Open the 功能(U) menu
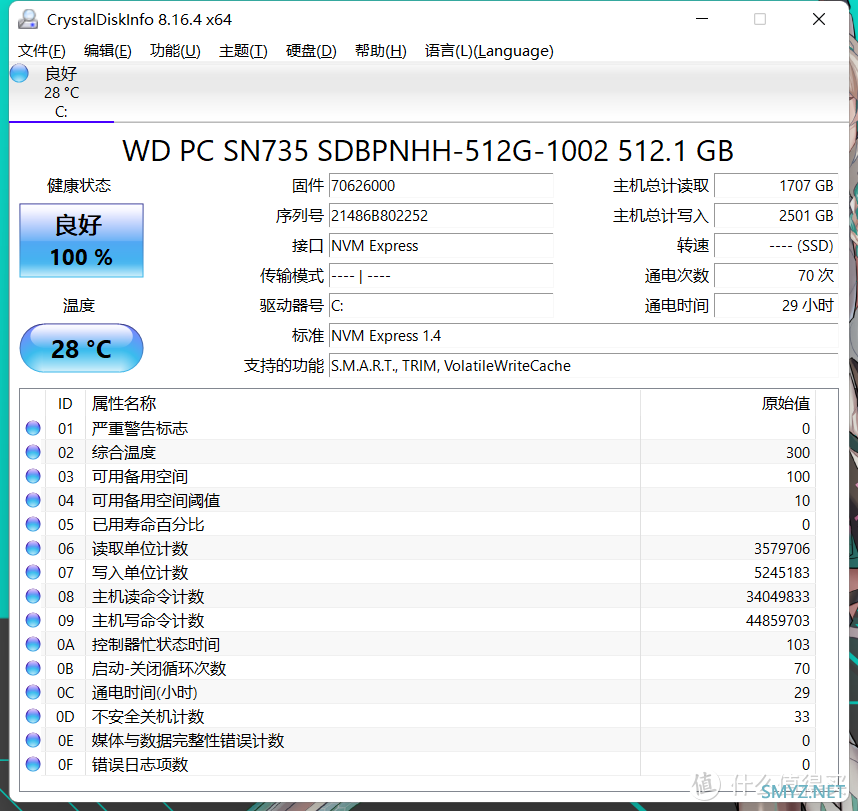 point(175,51)
